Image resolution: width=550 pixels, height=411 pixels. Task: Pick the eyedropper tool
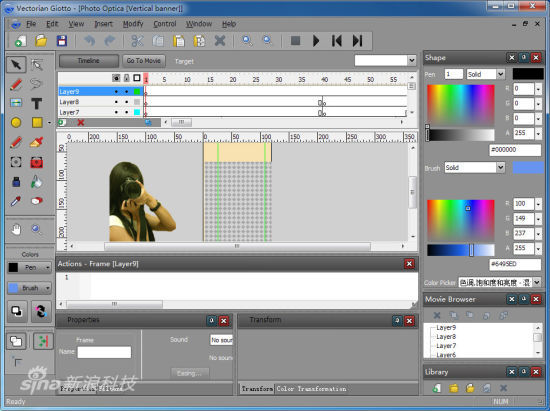[16, 201]
